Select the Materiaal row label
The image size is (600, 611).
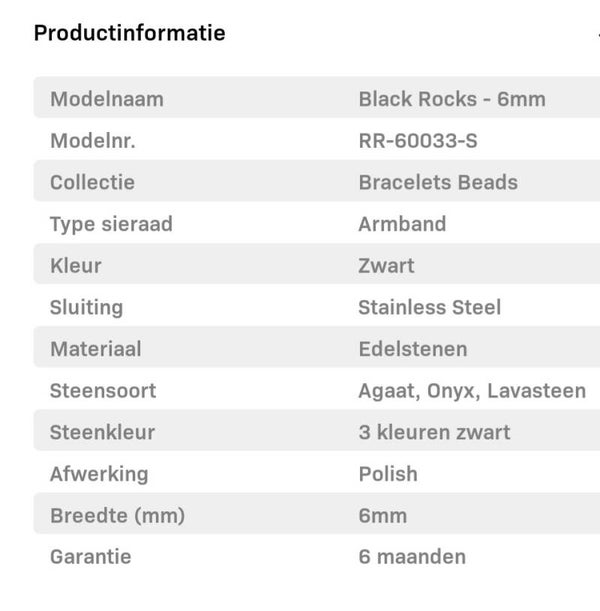click(x=96, y=349)
